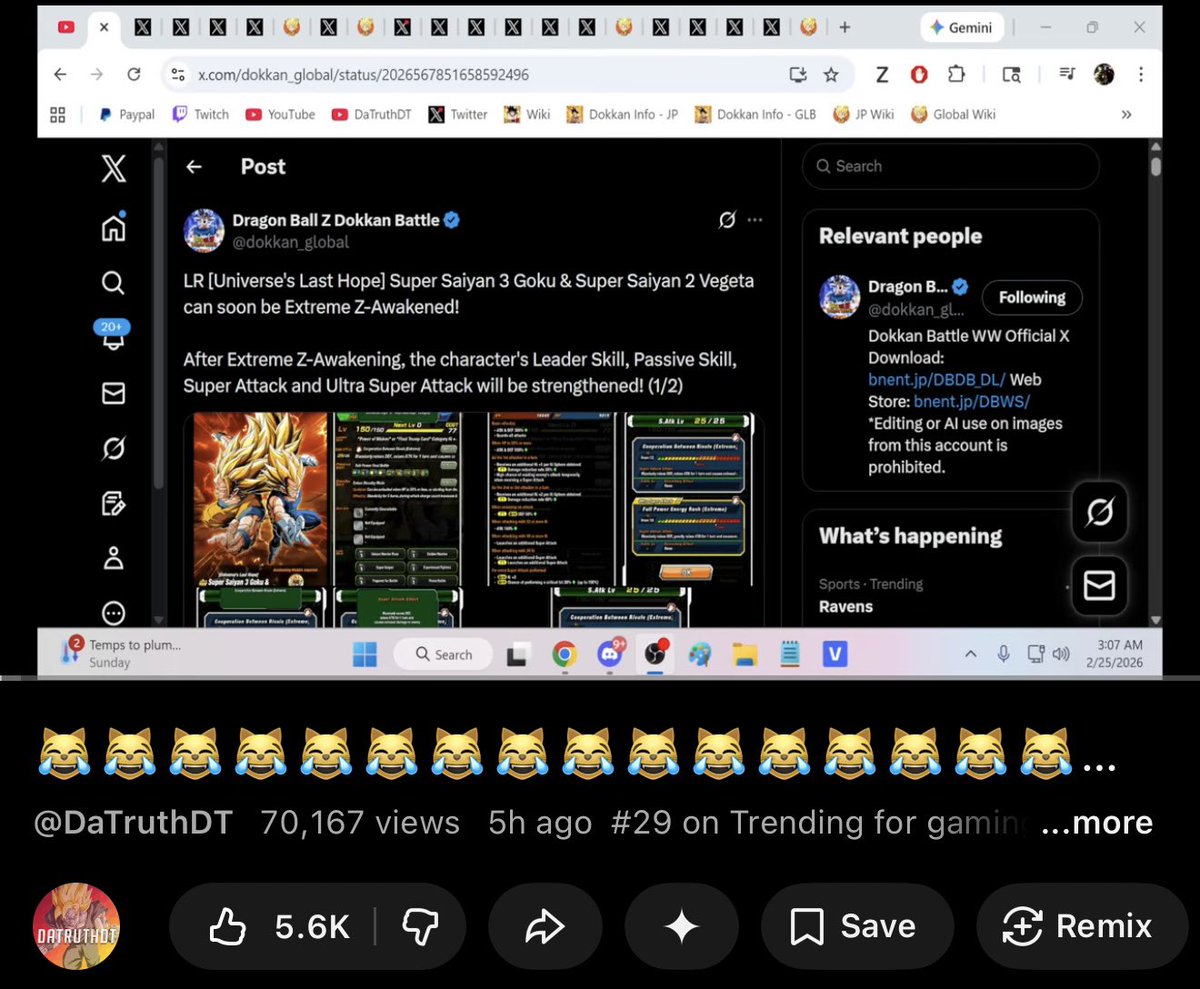The height and width of the screenshot is (989, 1200).
Task: View site information icon in address bar
Action: pos(178,74)
